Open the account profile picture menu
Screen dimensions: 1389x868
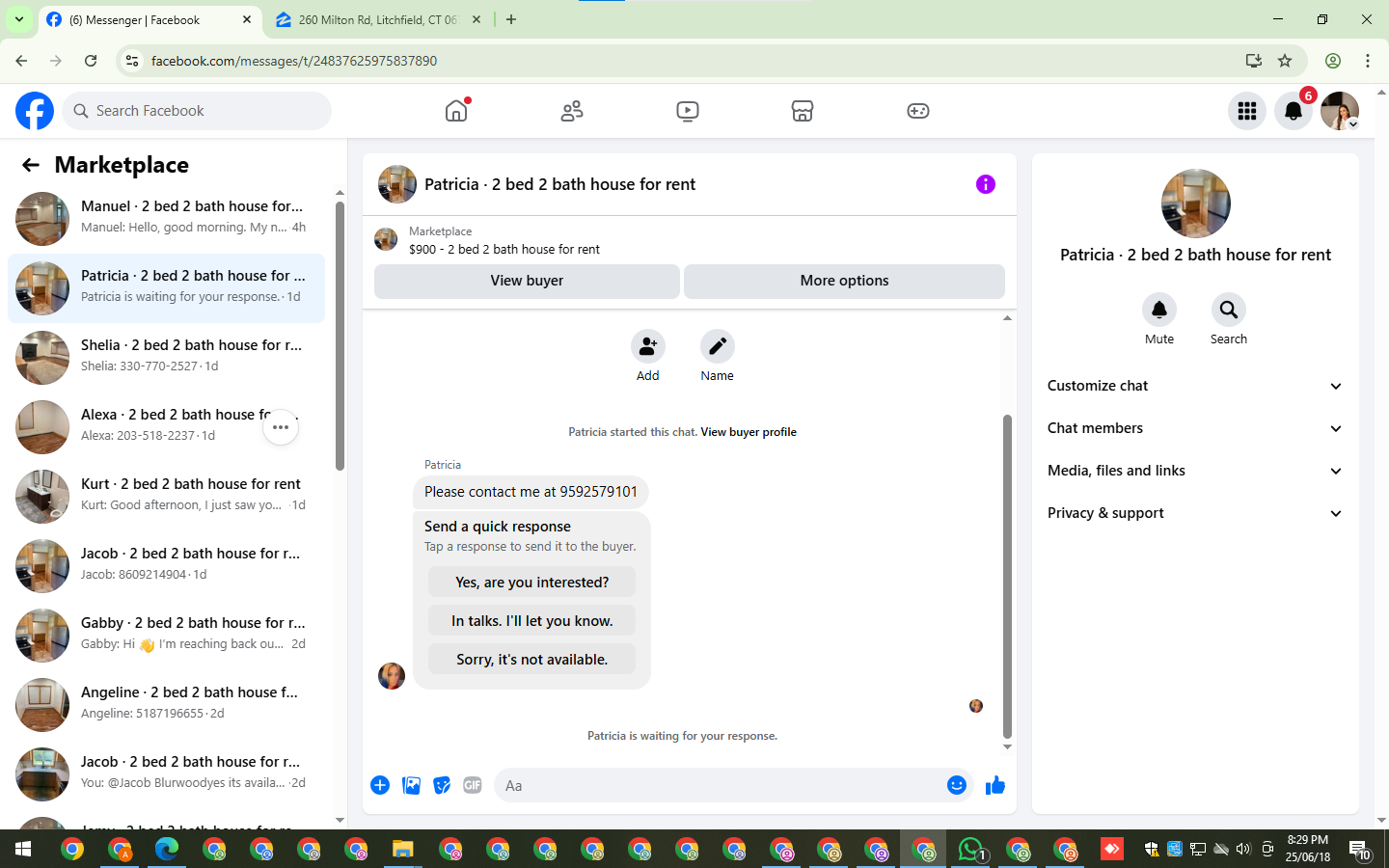(x=1340, y=111)
